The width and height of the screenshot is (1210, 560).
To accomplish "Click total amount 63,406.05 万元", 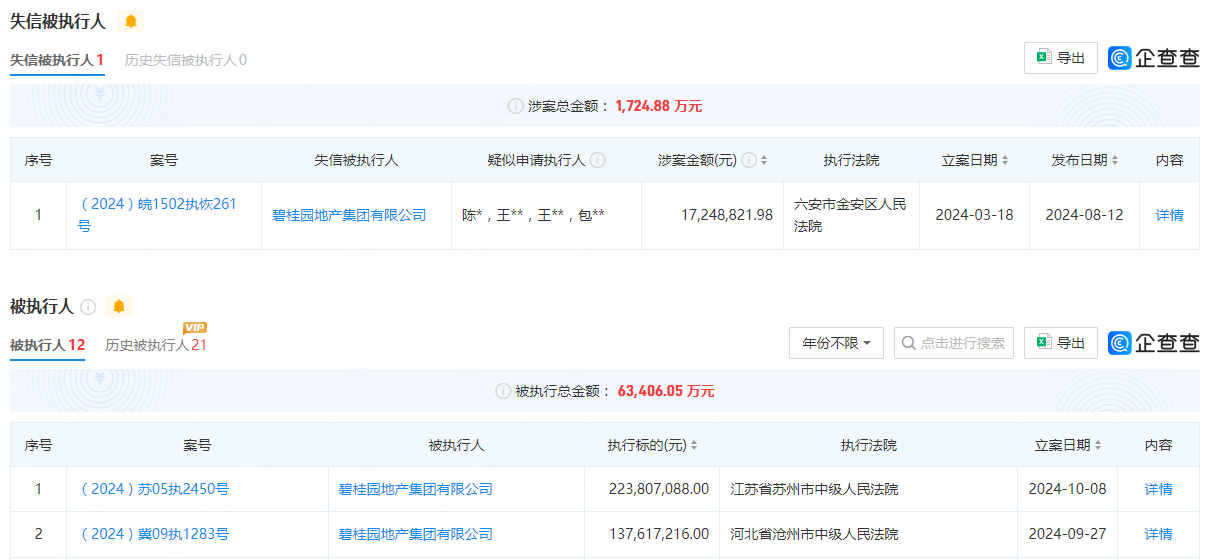I will tap(666, 391).
